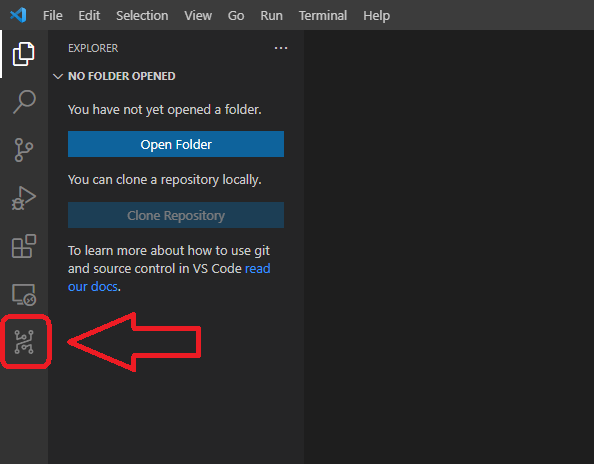Click the Open Folder button
Viewport: 594px width, 464px height.
(x=176, y=144)
